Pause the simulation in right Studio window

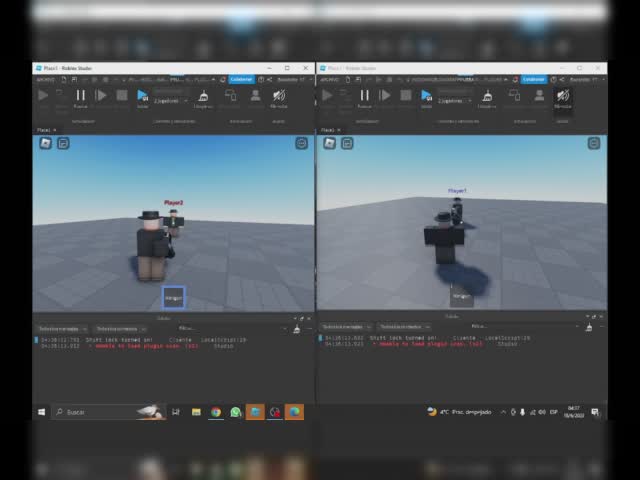pyautogui.click(x=364, y=98)
